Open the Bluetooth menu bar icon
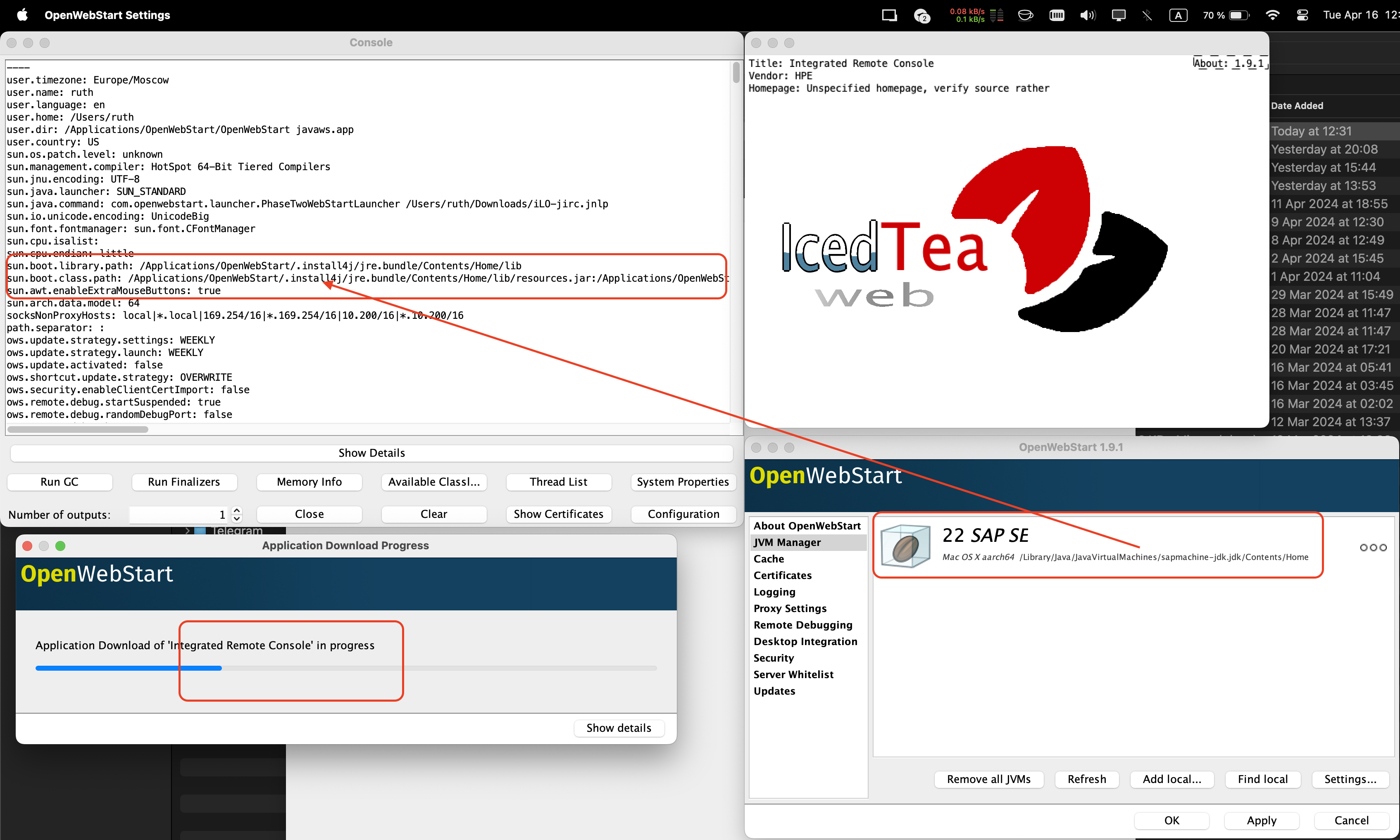The width and height of the screenshot is (1400, 840). pos(1148,15)
